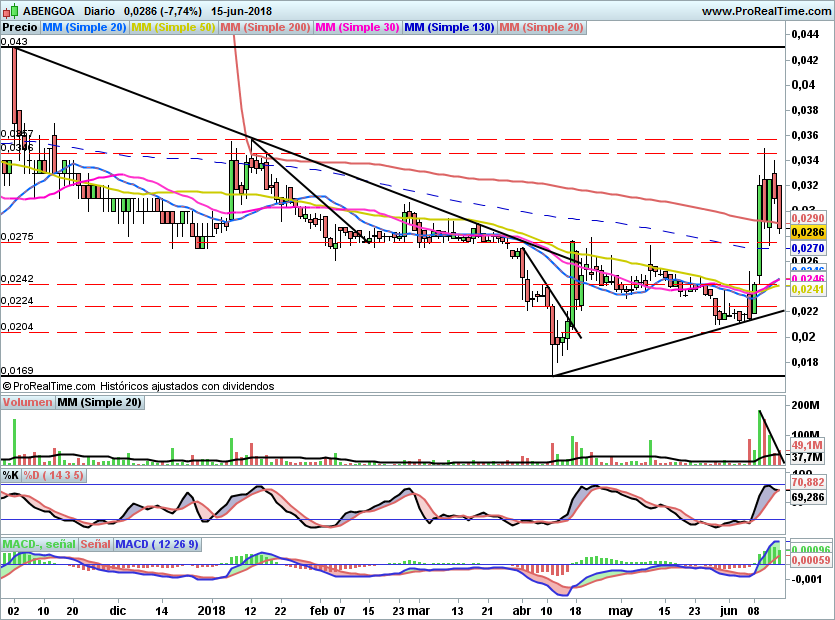This screenshot has width=835, height=620.
Task: Click the 0,0224 level label
Action: coord(17,301)
